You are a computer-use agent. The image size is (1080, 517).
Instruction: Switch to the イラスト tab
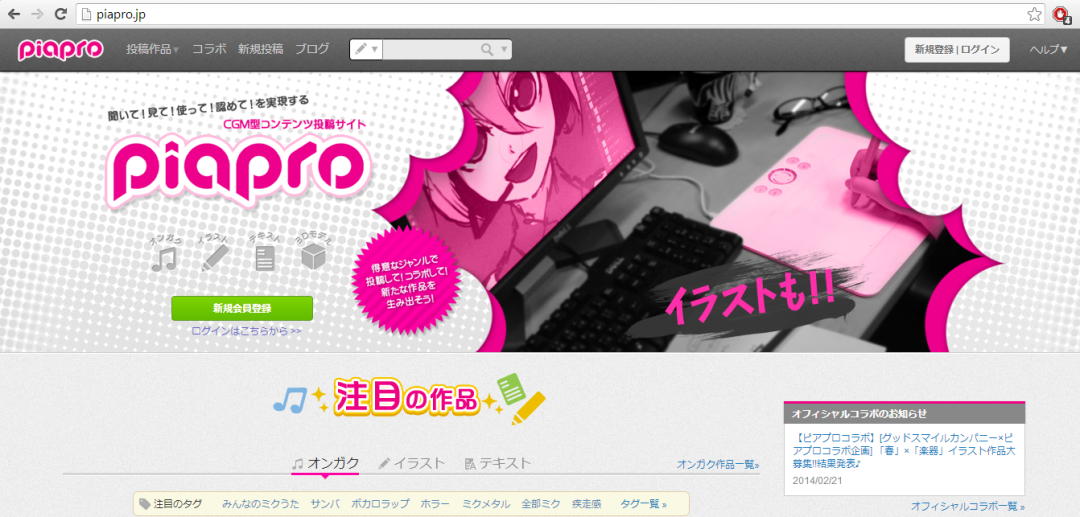click(412, 464)
